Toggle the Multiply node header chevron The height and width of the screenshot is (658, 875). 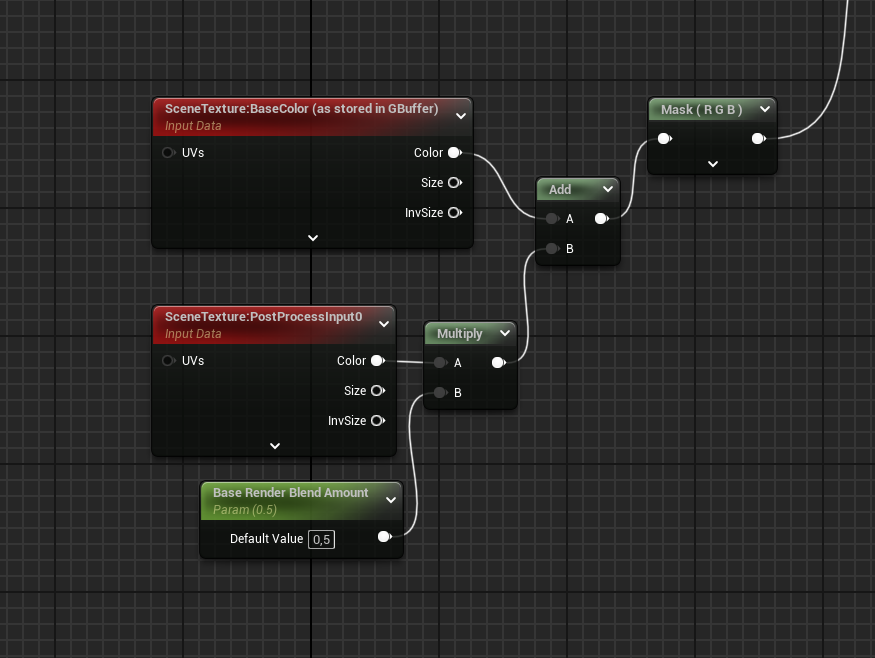coord(505,334)
